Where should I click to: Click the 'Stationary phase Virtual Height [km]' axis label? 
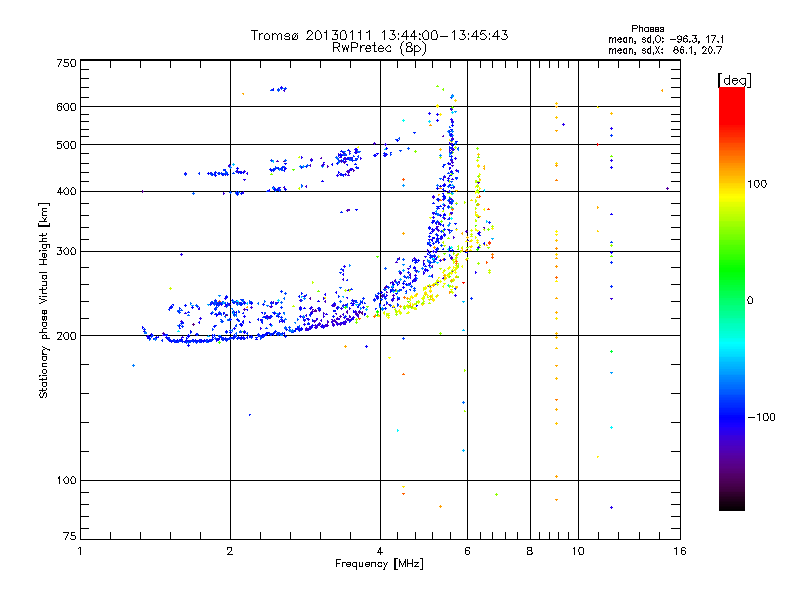[x=43, y=300]
